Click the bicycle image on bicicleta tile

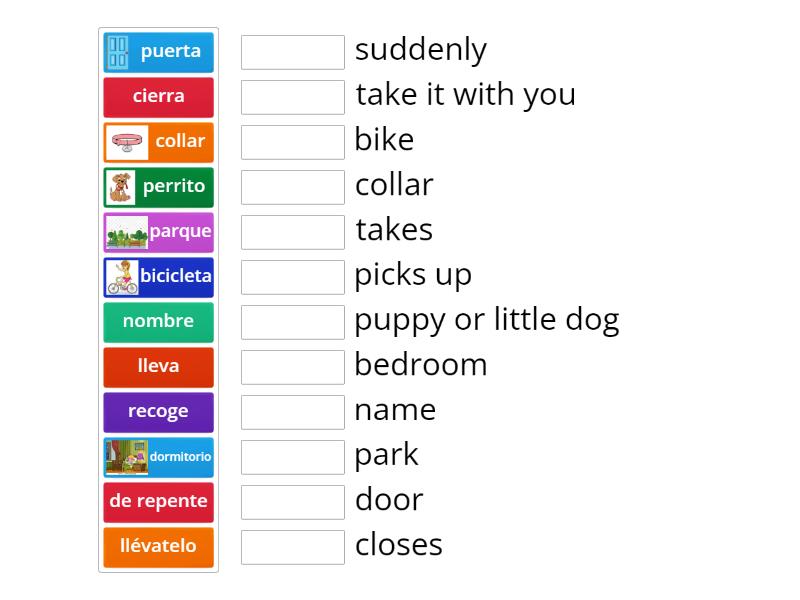pyautogui.click(x=122, y=277)
